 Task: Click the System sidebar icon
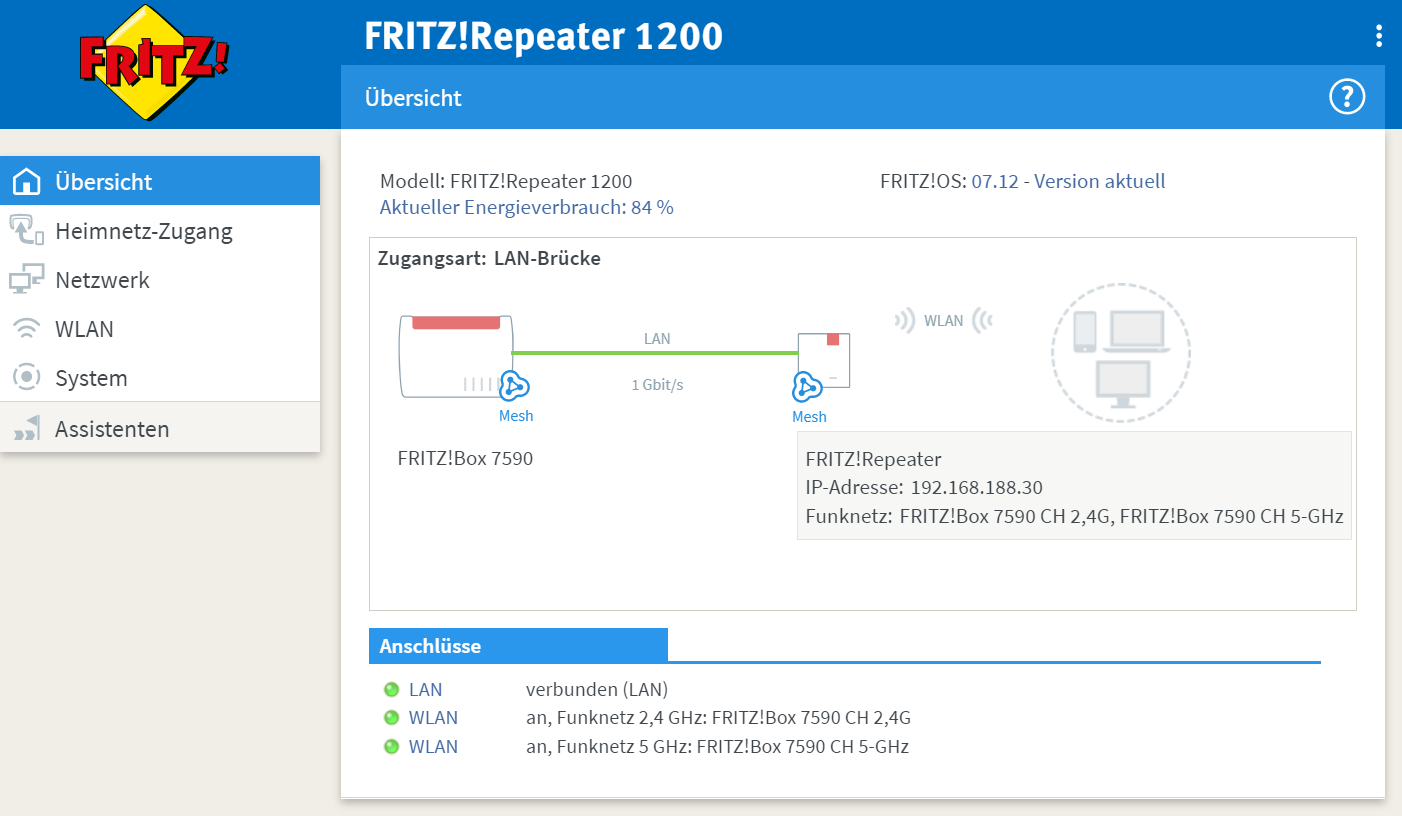(x=26, y=378)
